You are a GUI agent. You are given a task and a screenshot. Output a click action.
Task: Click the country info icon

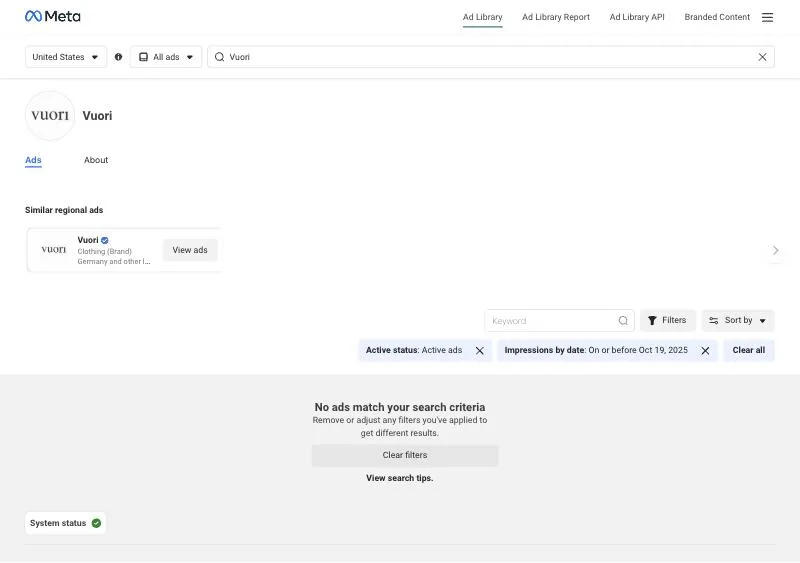point(118,57)
